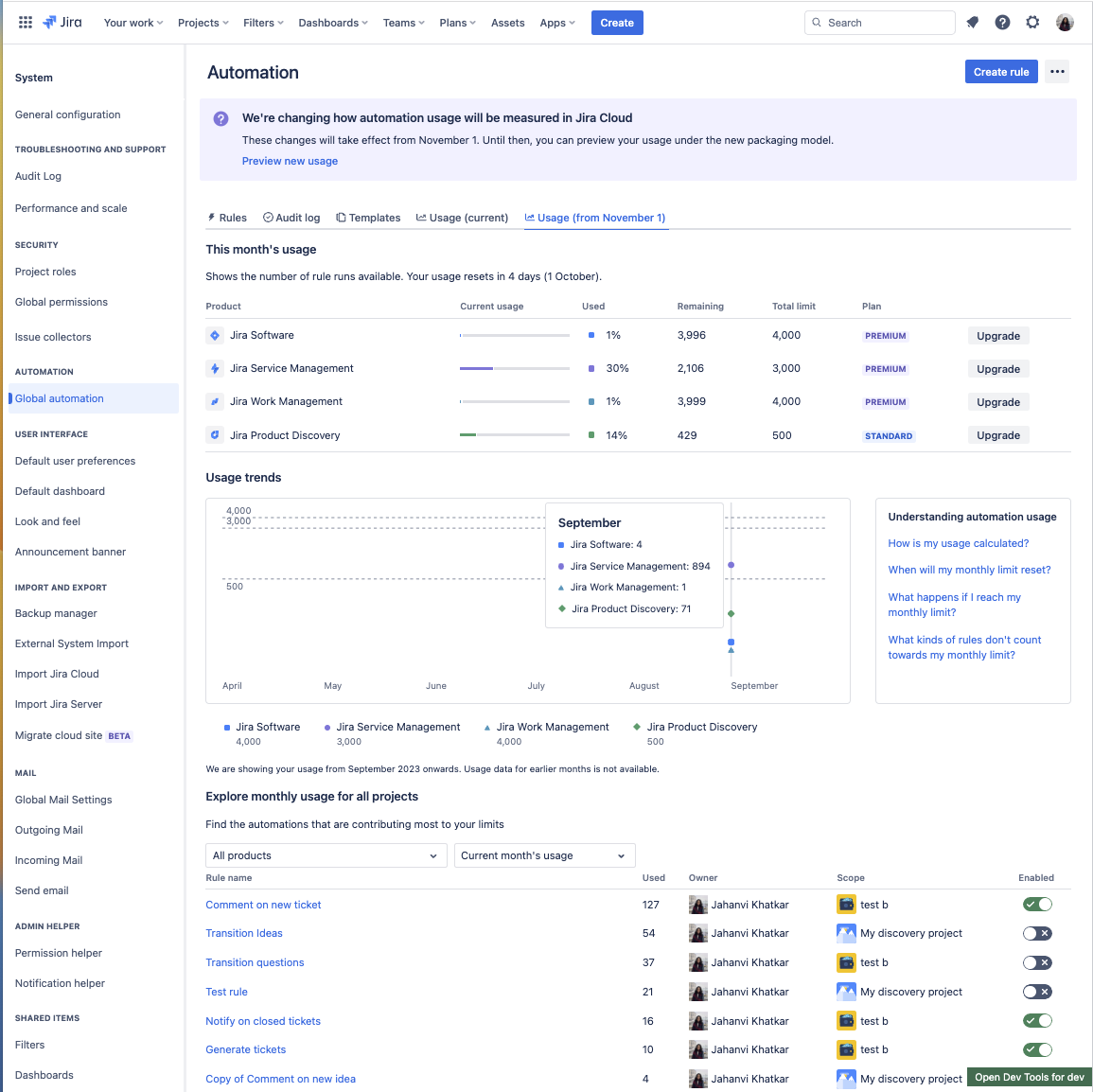Open the help question mark icon
Viewport: 1093px width, 1092px height.
(1002, 23)
